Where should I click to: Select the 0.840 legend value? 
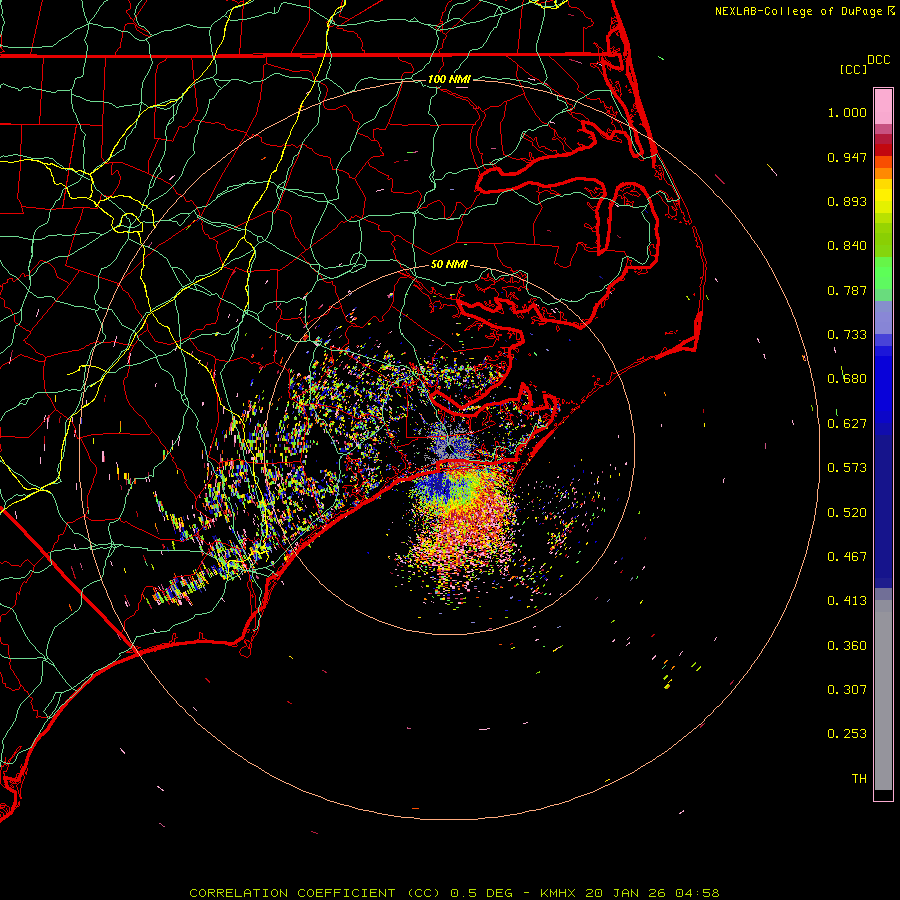[x=847, y=246]
